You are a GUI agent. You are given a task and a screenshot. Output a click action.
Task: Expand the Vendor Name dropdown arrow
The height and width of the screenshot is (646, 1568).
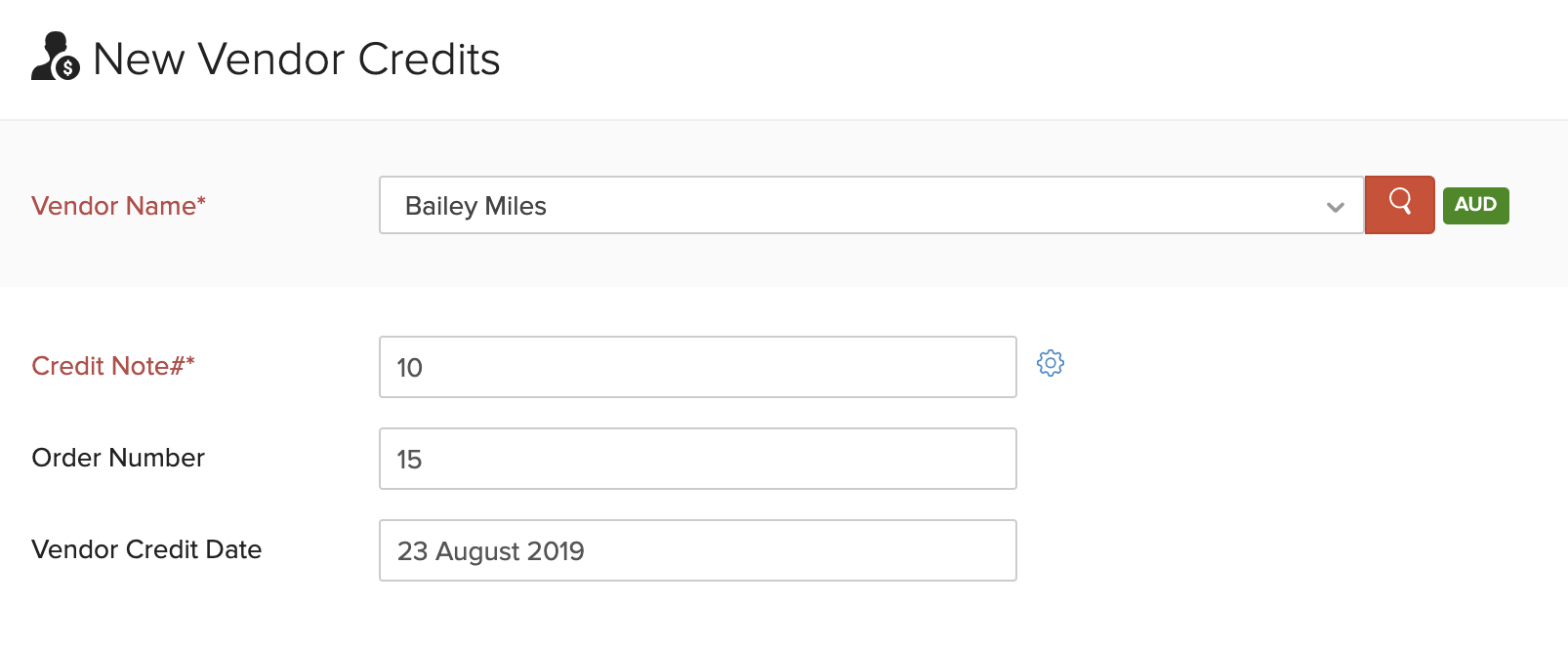tap(1335, 207)
